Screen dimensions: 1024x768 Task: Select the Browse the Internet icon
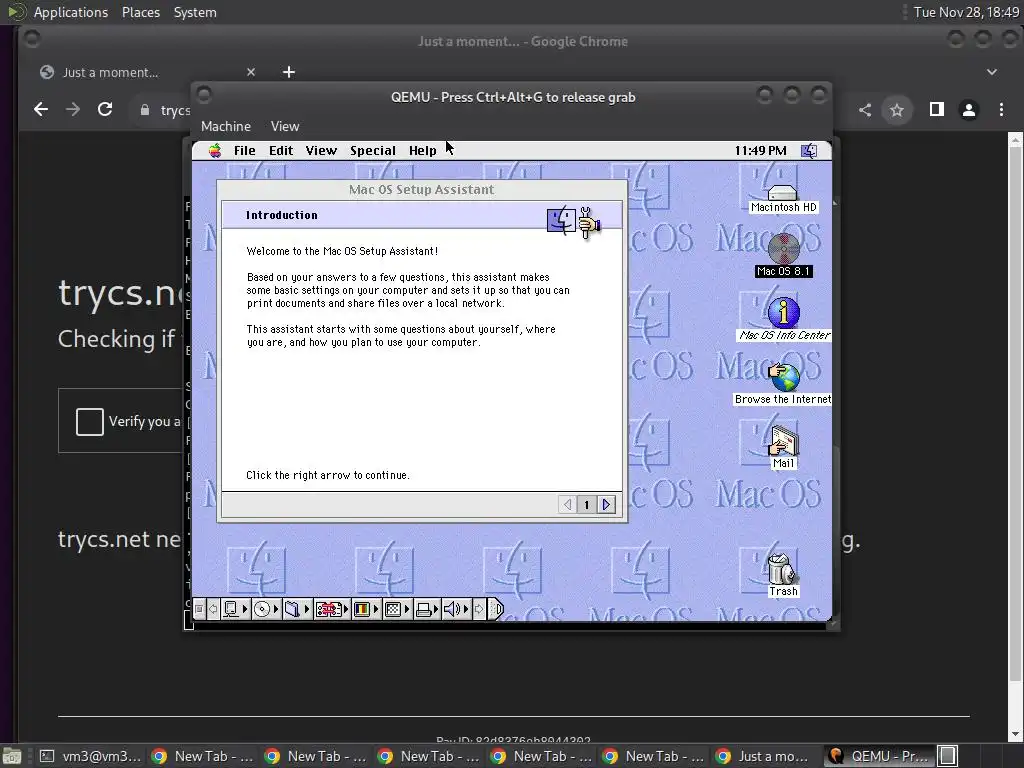point(783,384)
